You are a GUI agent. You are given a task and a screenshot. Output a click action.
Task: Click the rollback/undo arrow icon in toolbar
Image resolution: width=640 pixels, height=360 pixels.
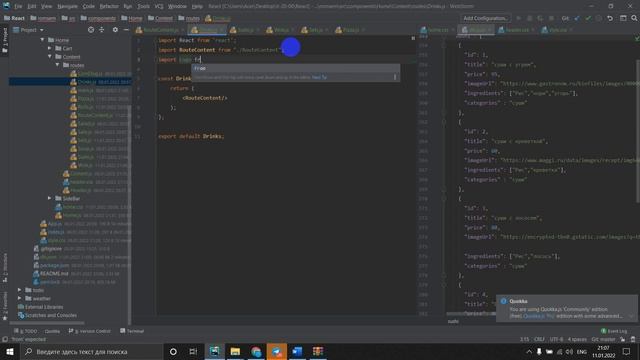pyautogui.click(x=610, y=18)
